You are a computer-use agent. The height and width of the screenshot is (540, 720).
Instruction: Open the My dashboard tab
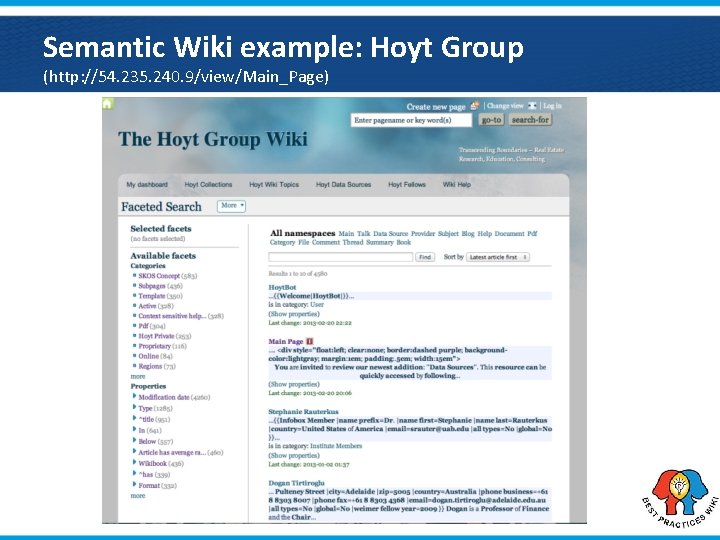(147, 185)
